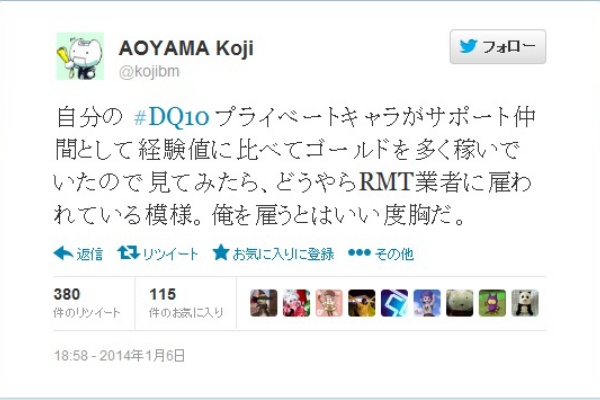This screenshot has height=400, width=600.
Task: Open the pink background mushroom avatar
Action: point(329,303)
